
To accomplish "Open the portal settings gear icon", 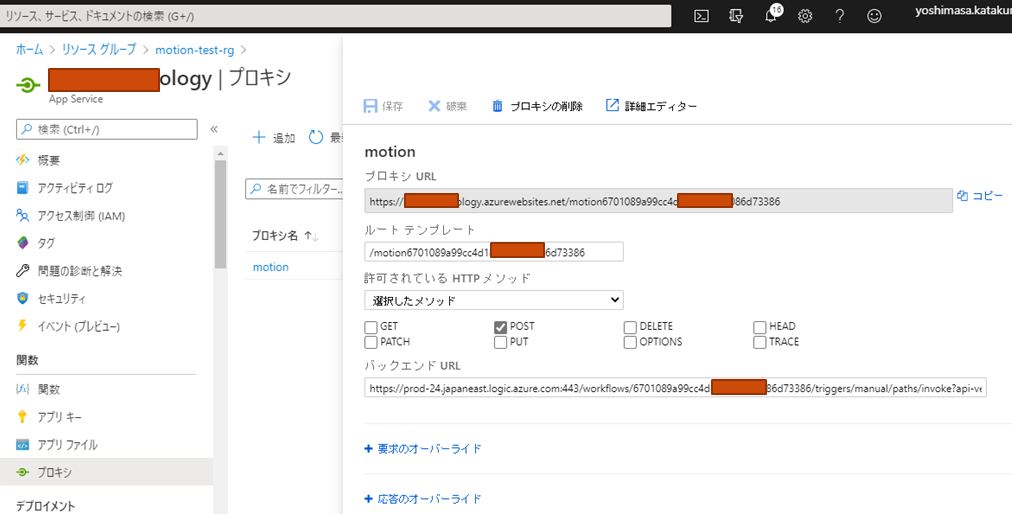I will pyautogui.click(x=805, y=16).
